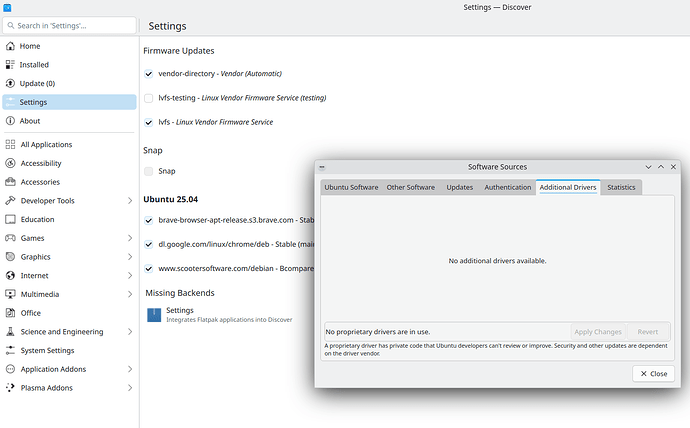
Task: Switch to the Statistics tab
Action: [x=620, y=187]
